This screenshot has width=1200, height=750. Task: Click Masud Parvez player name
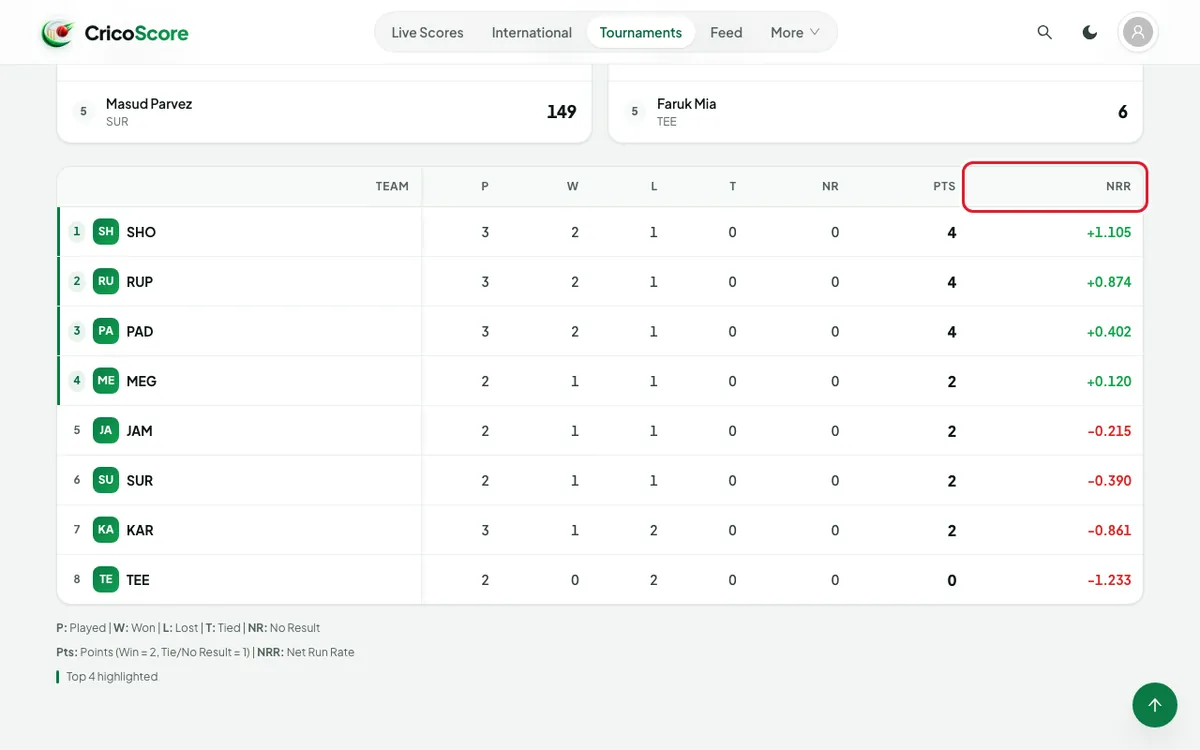149,104
